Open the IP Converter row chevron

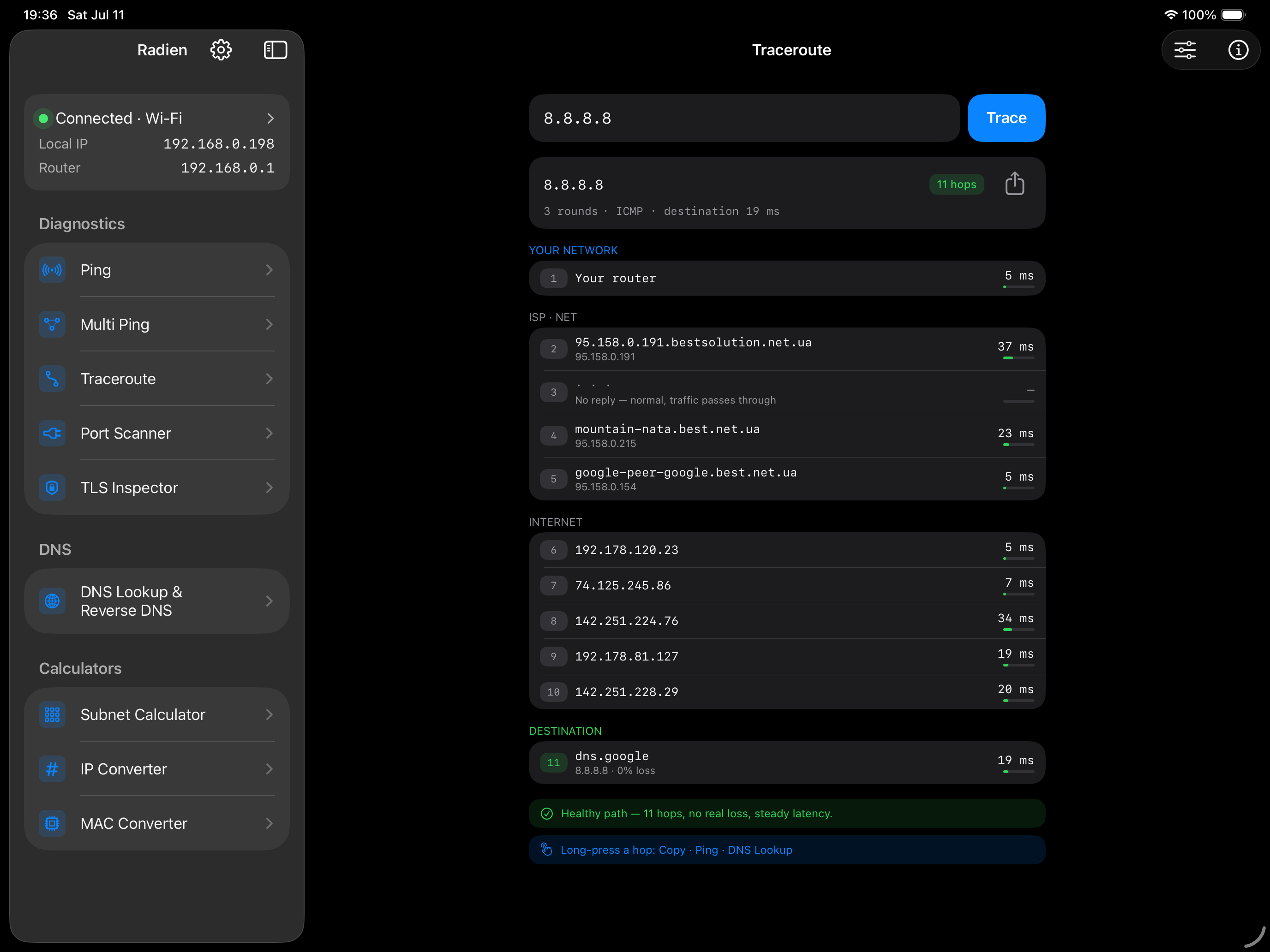(x=269, y=769)
